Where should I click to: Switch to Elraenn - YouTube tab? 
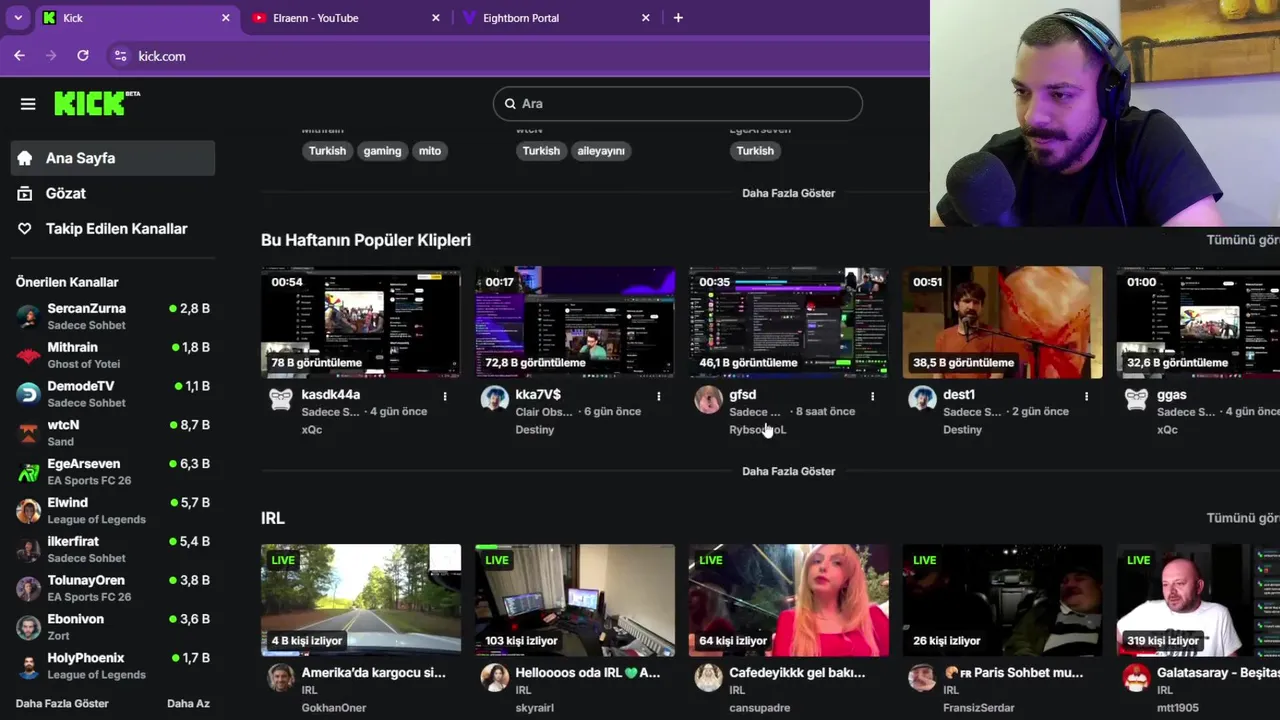346,18
